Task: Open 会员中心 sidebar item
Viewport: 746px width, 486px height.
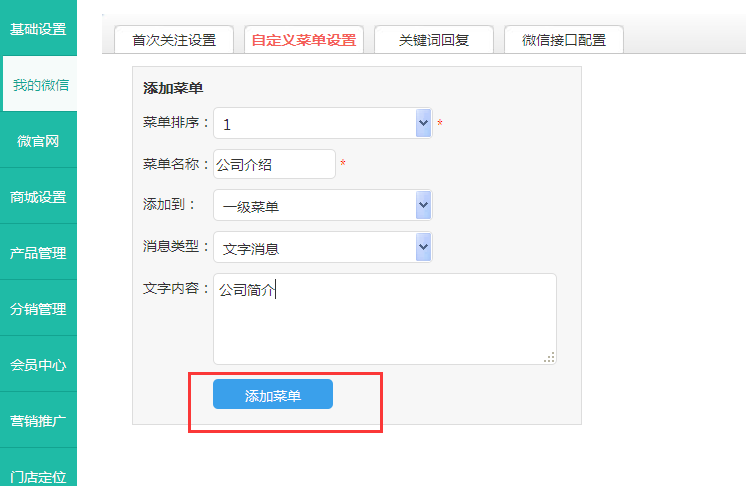Action: click(38, 365)
